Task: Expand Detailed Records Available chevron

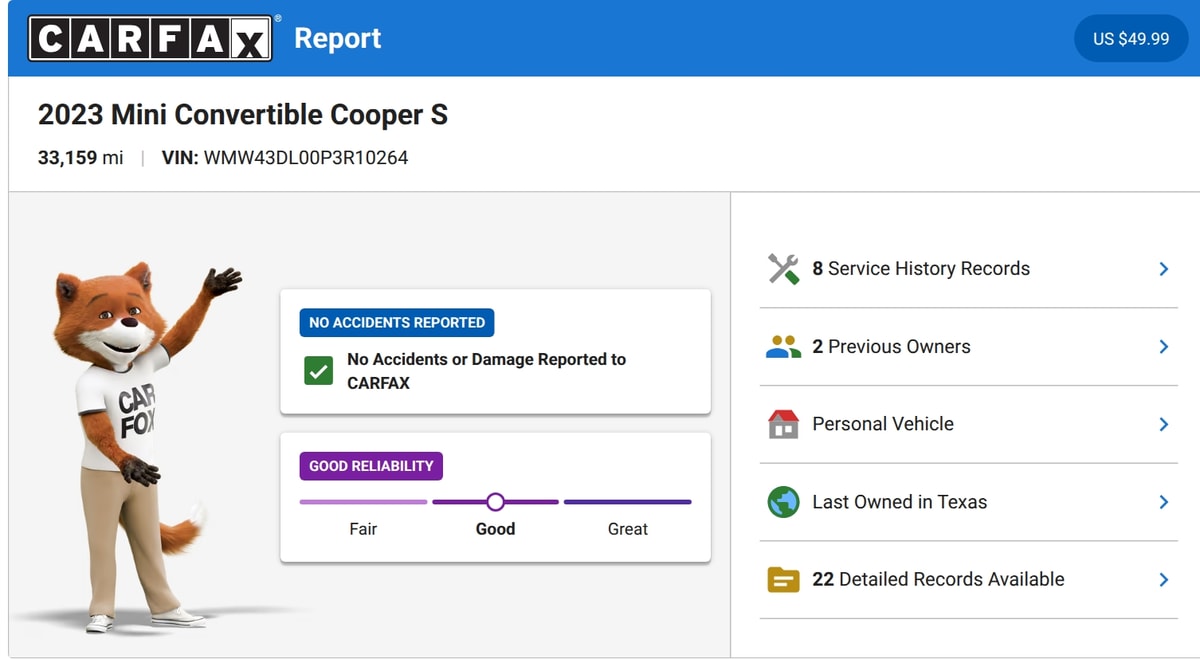Action: point(1163,579)
